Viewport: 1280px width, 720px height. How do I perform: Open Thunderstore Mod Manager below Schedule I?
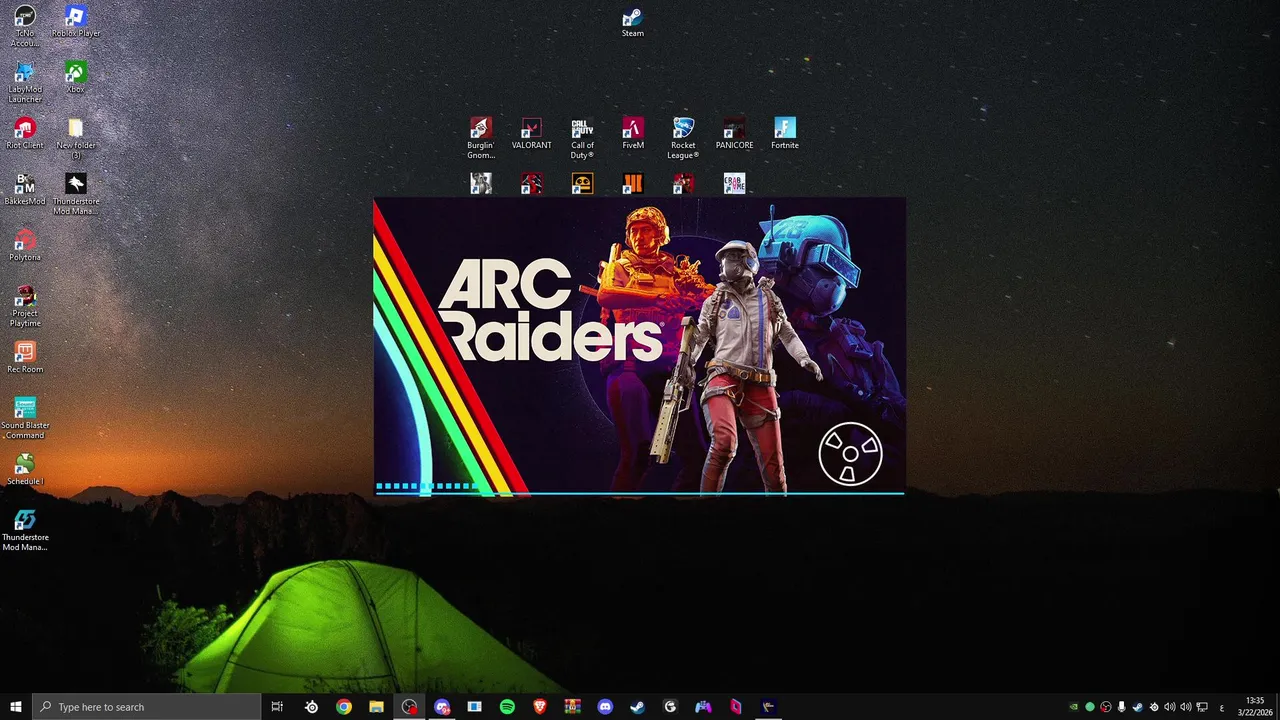click(25, 530)
